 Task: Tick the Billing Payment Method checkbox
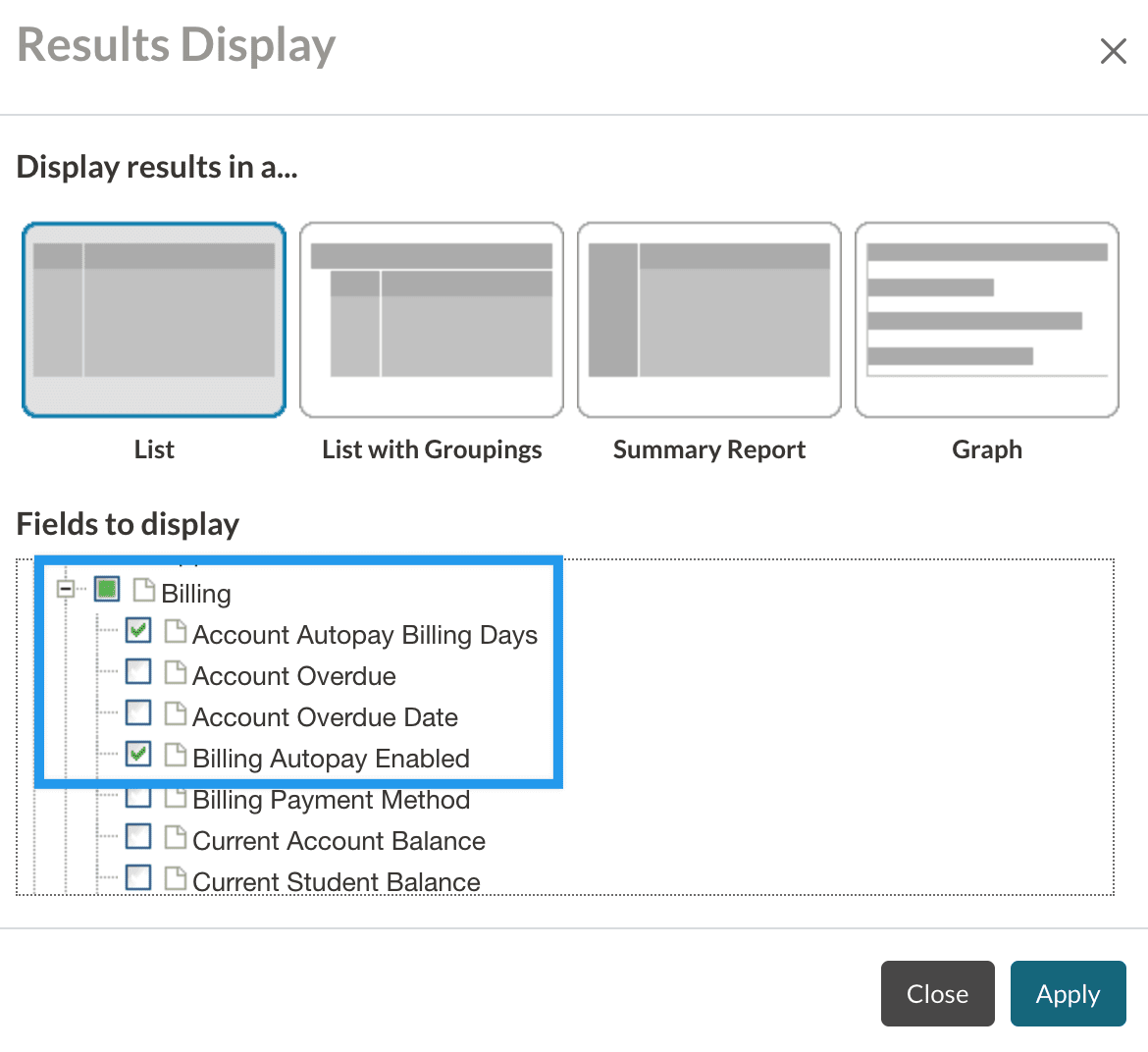(138, 796)
